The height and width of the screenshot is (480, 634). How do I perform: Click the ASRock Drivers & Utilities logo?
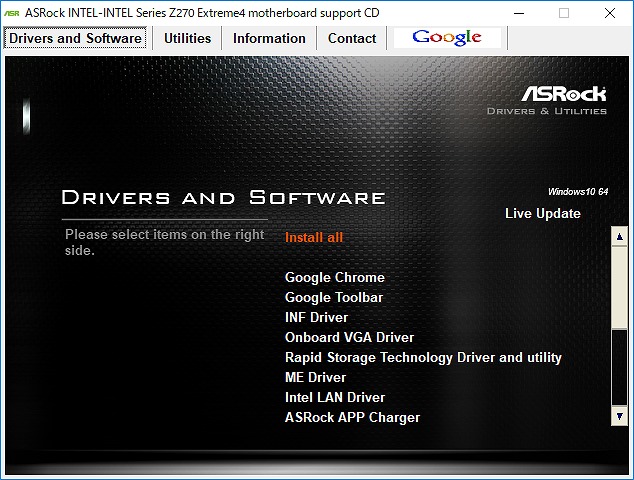547,100
